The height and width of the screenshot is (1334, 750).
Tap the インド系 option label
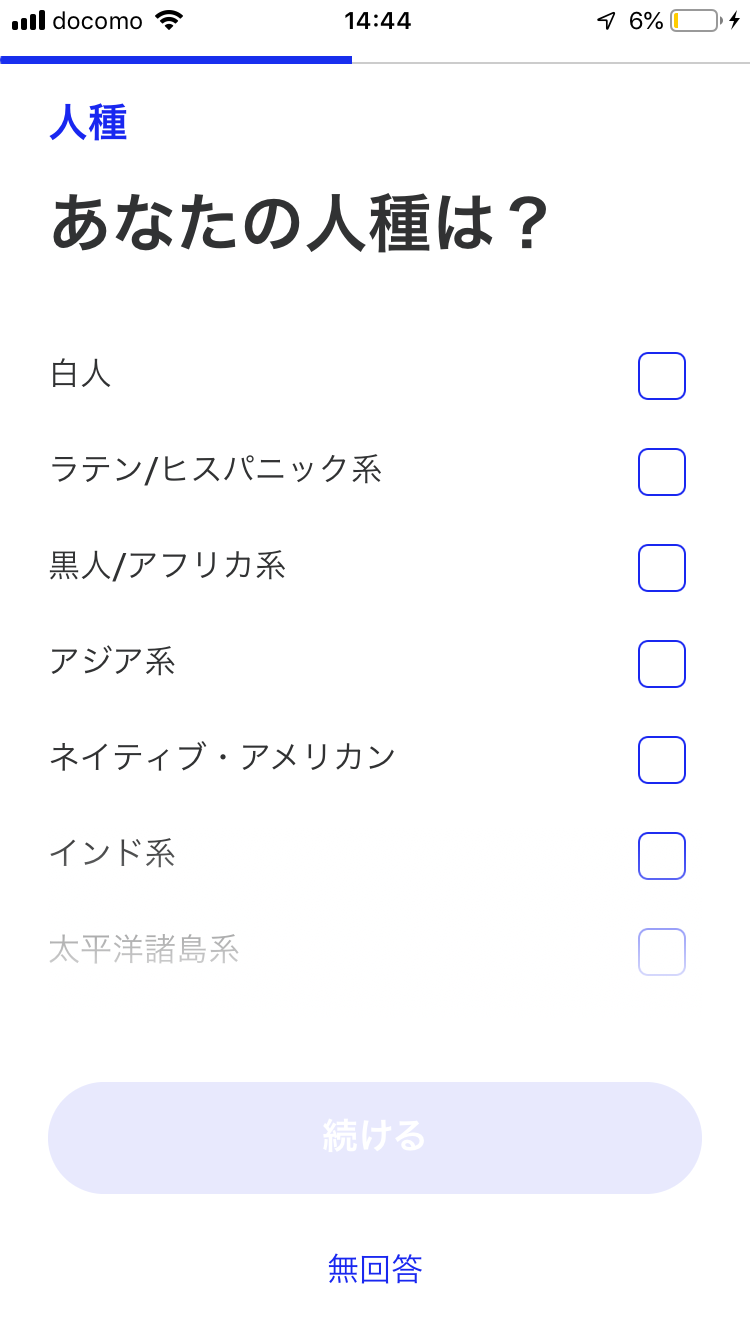click(112, 855)
